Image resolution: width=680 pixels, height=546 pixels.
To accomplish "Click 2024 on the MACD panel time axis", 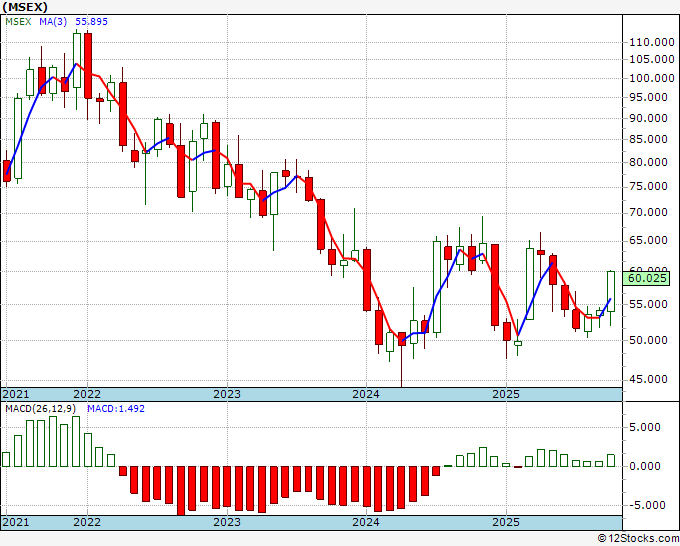I will tap(366, 522).
